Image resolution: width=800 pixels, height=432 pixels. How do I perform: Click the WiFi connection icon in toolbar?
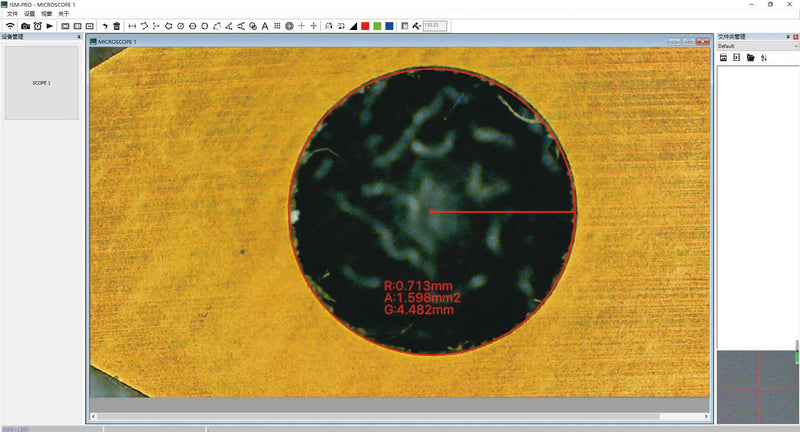(x=10, y=26)
